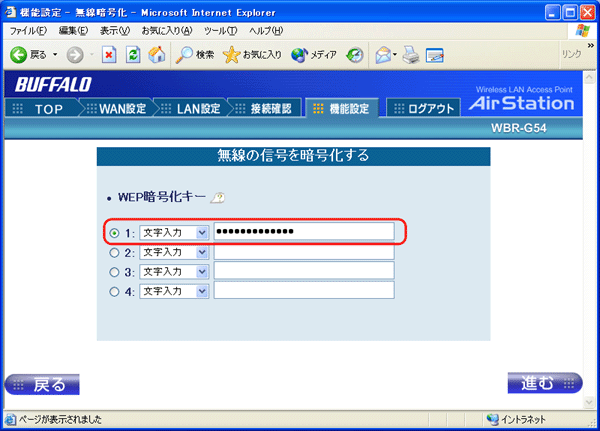Click the 戻る back button
Screen dimensions: 600x431
pyautogui.click(x=42, y=384)
